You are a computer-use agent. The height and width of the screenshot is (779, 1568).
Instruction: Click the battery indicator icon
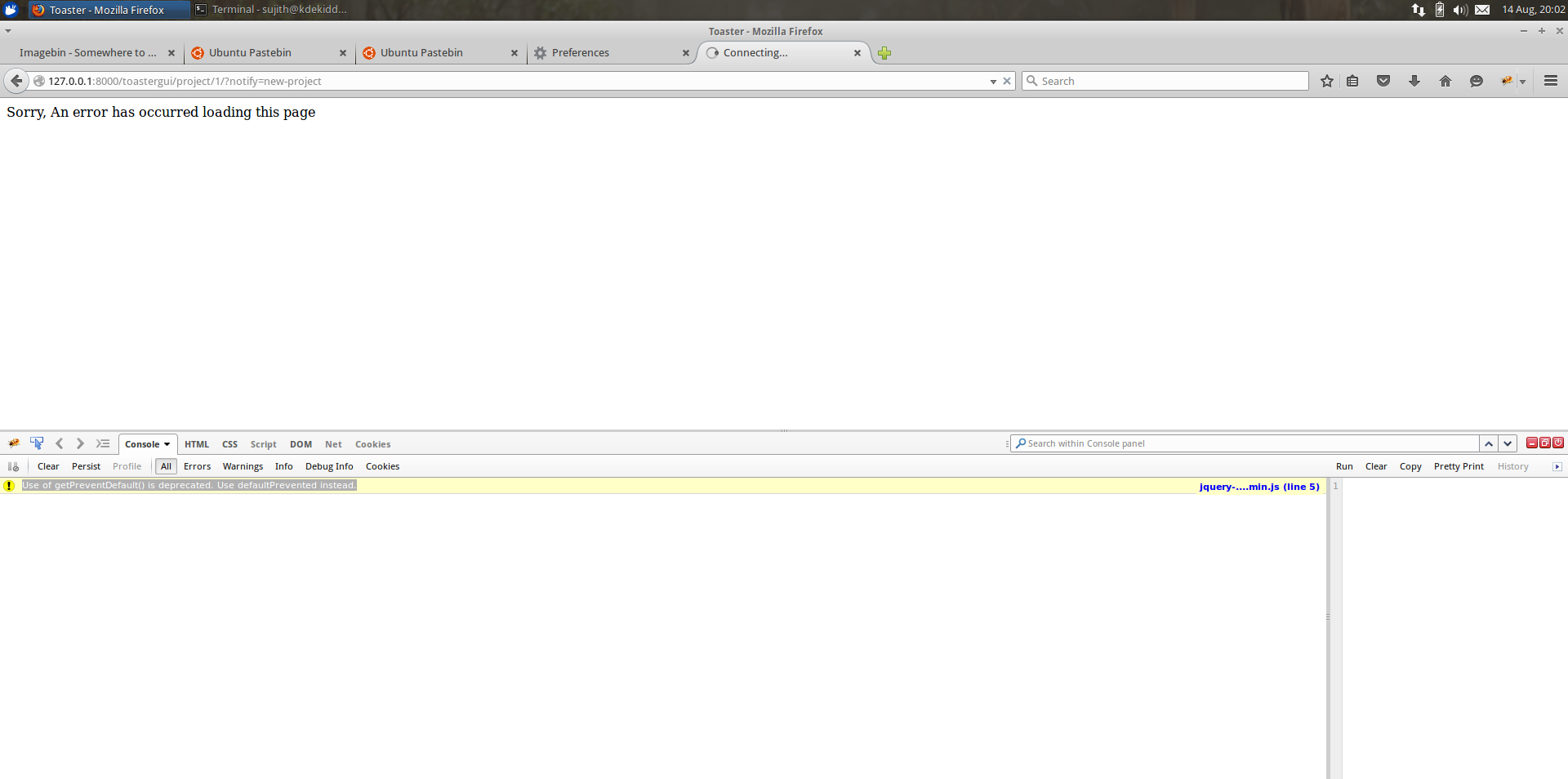[1440, 10]
